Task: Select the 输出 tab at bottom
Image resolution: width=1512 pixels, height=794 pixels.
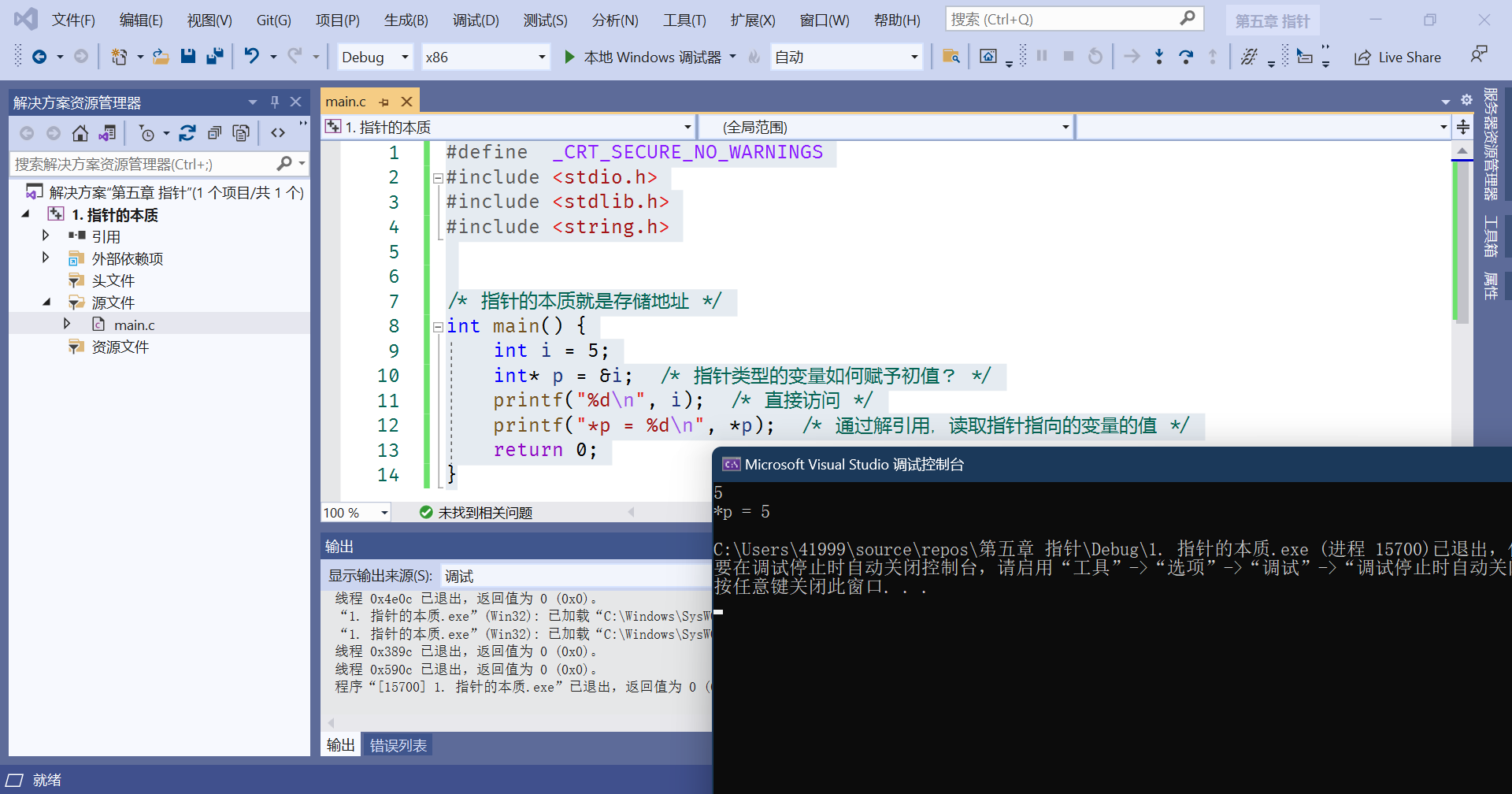Action: point(340,745)
